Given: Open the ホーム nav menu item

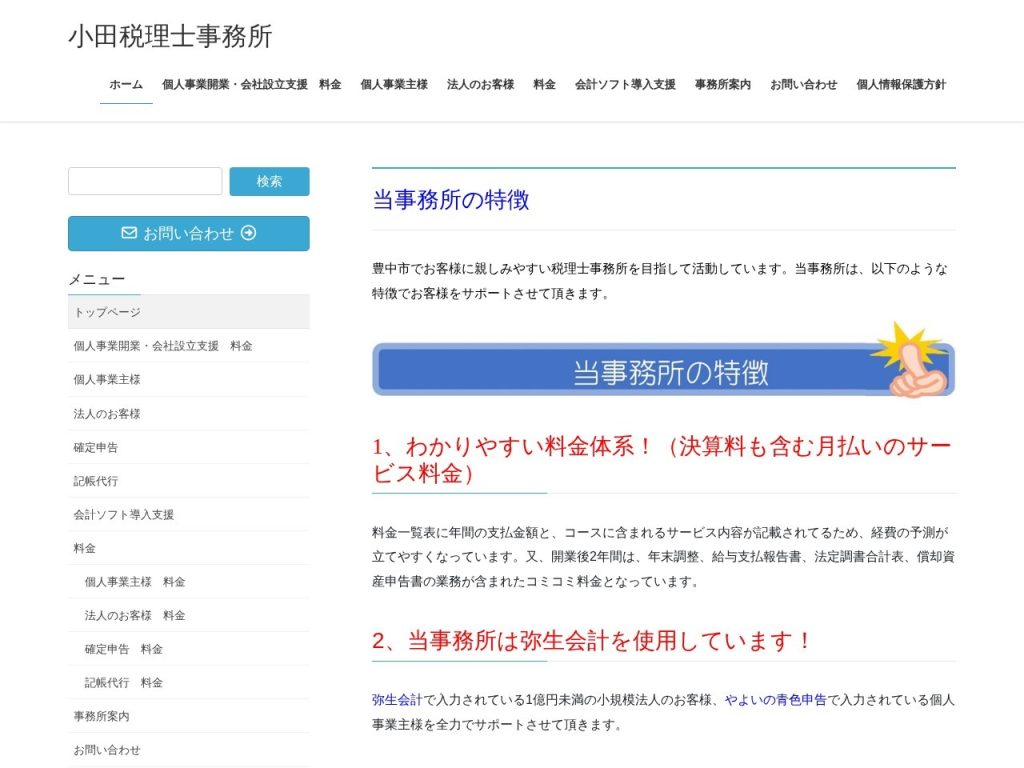Looking at the screenshot, I should point(126,84).
